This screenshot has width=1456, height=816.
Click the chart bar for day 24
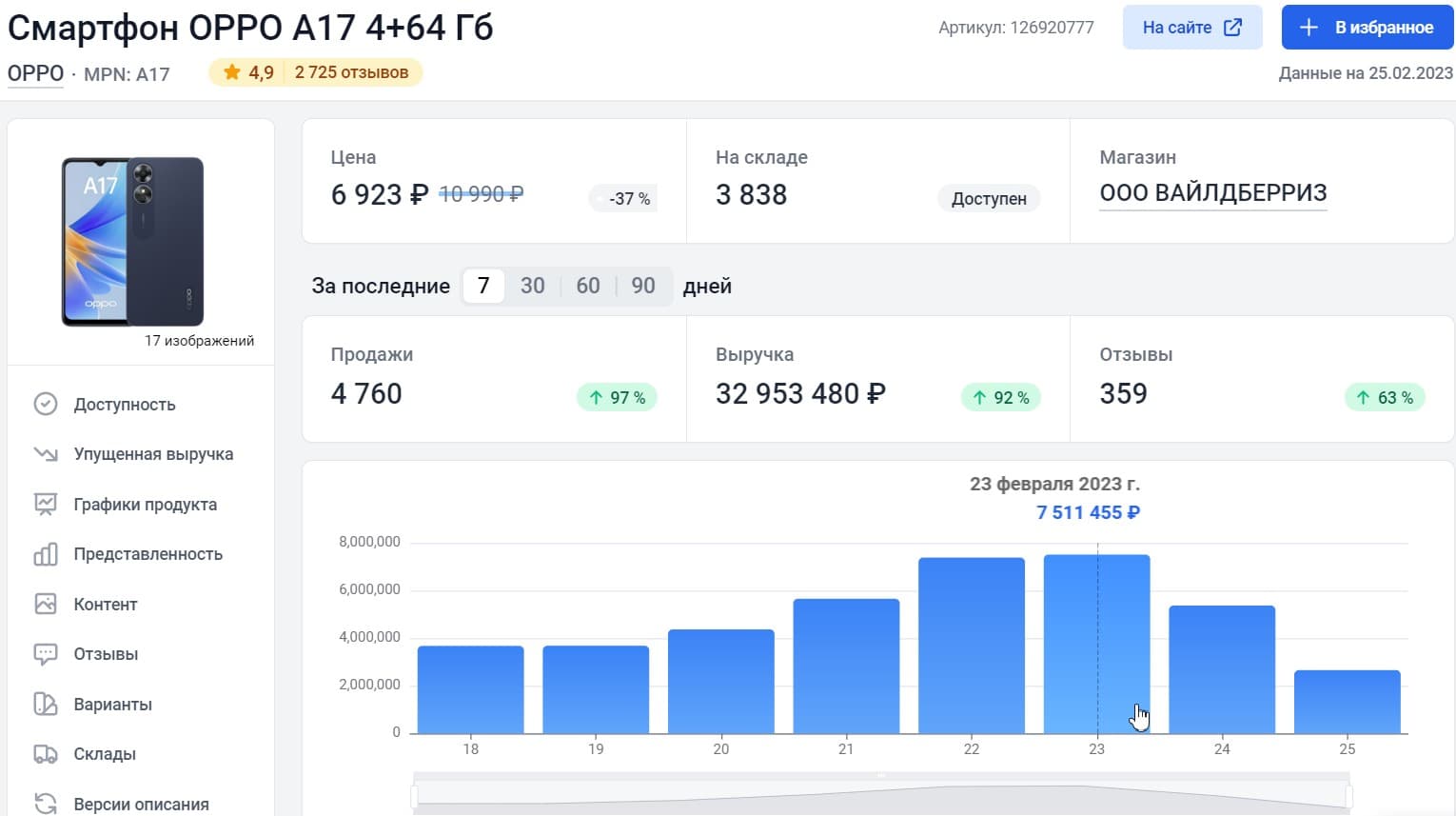click(x=1222, y=669)
